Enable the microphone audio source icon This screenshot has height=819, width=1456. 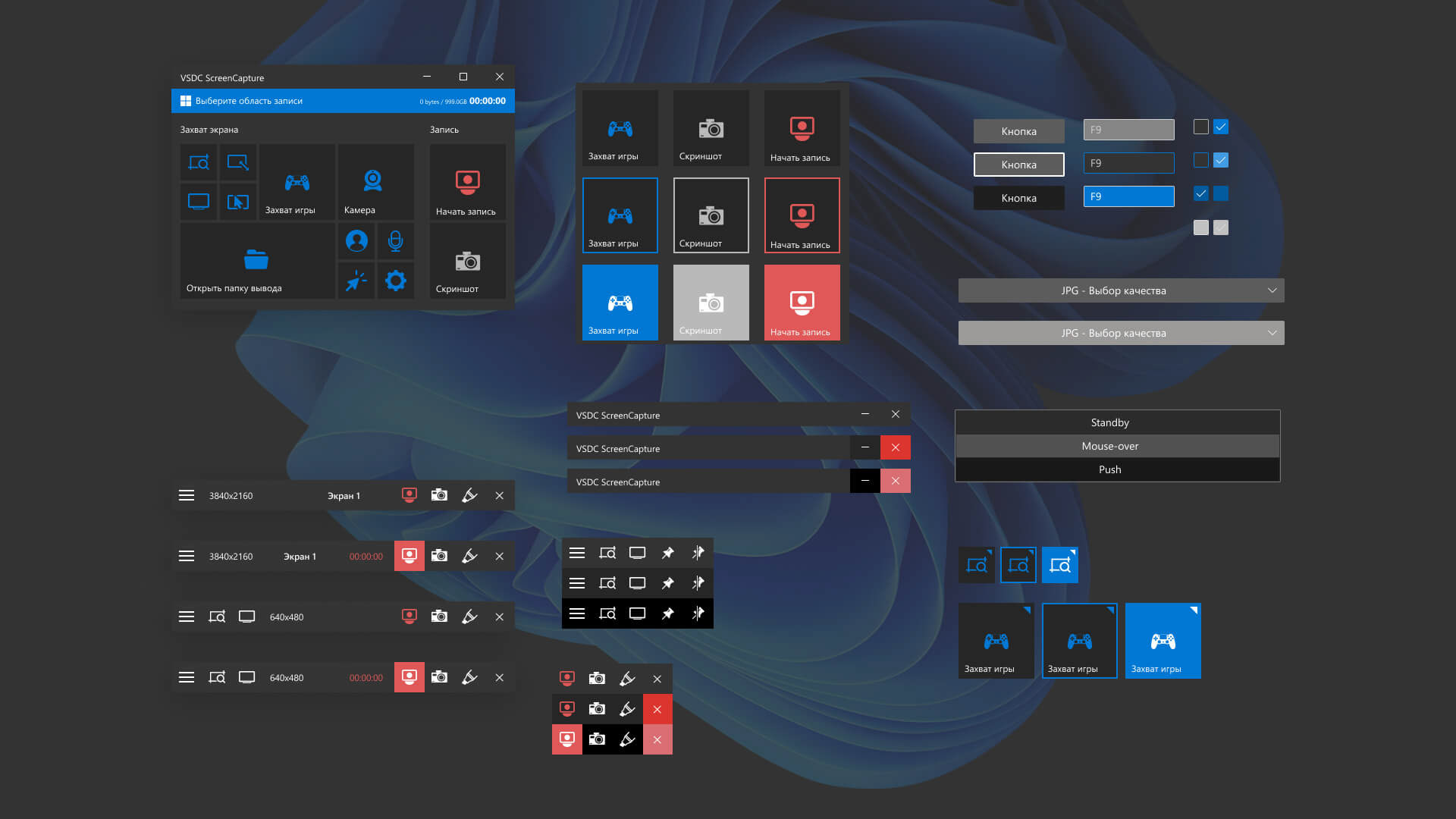tap(395, 241)
